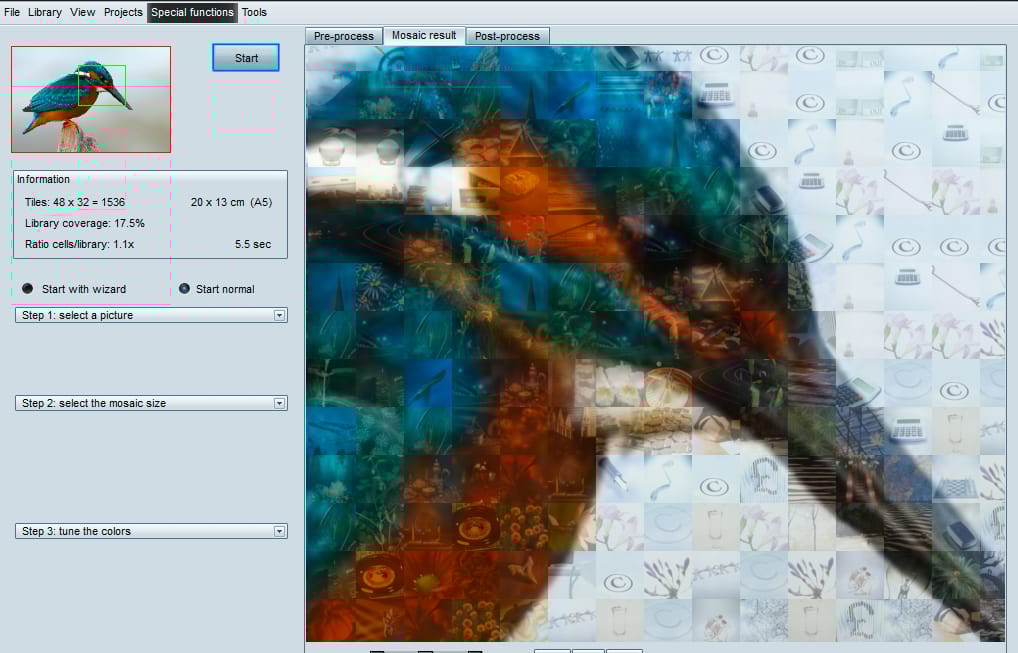Open the Projects menu

tap(123, 12)
